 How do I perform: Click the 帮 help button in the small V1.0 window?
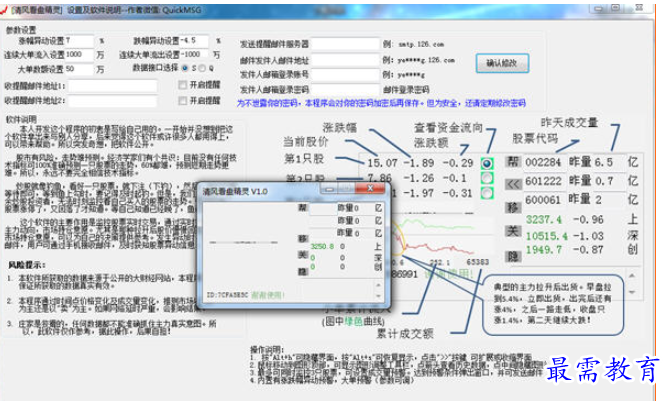tap(303, 208)
